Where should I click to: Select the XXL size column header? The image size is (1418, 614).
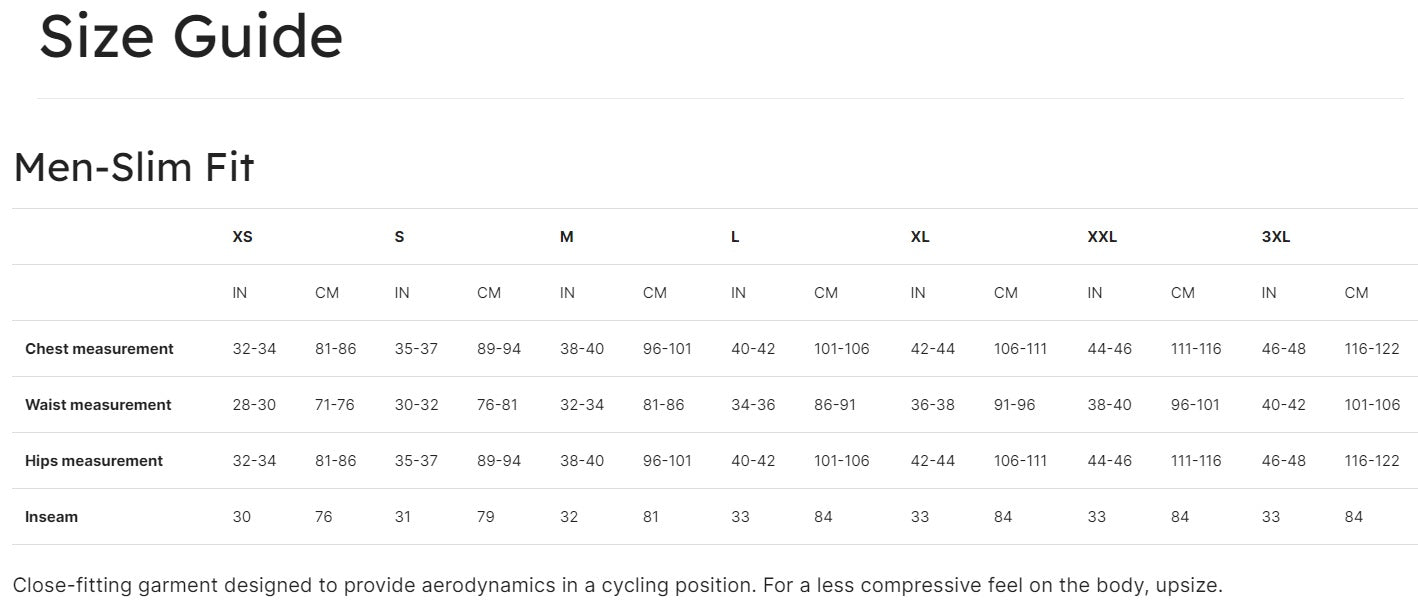point(1102,237)
